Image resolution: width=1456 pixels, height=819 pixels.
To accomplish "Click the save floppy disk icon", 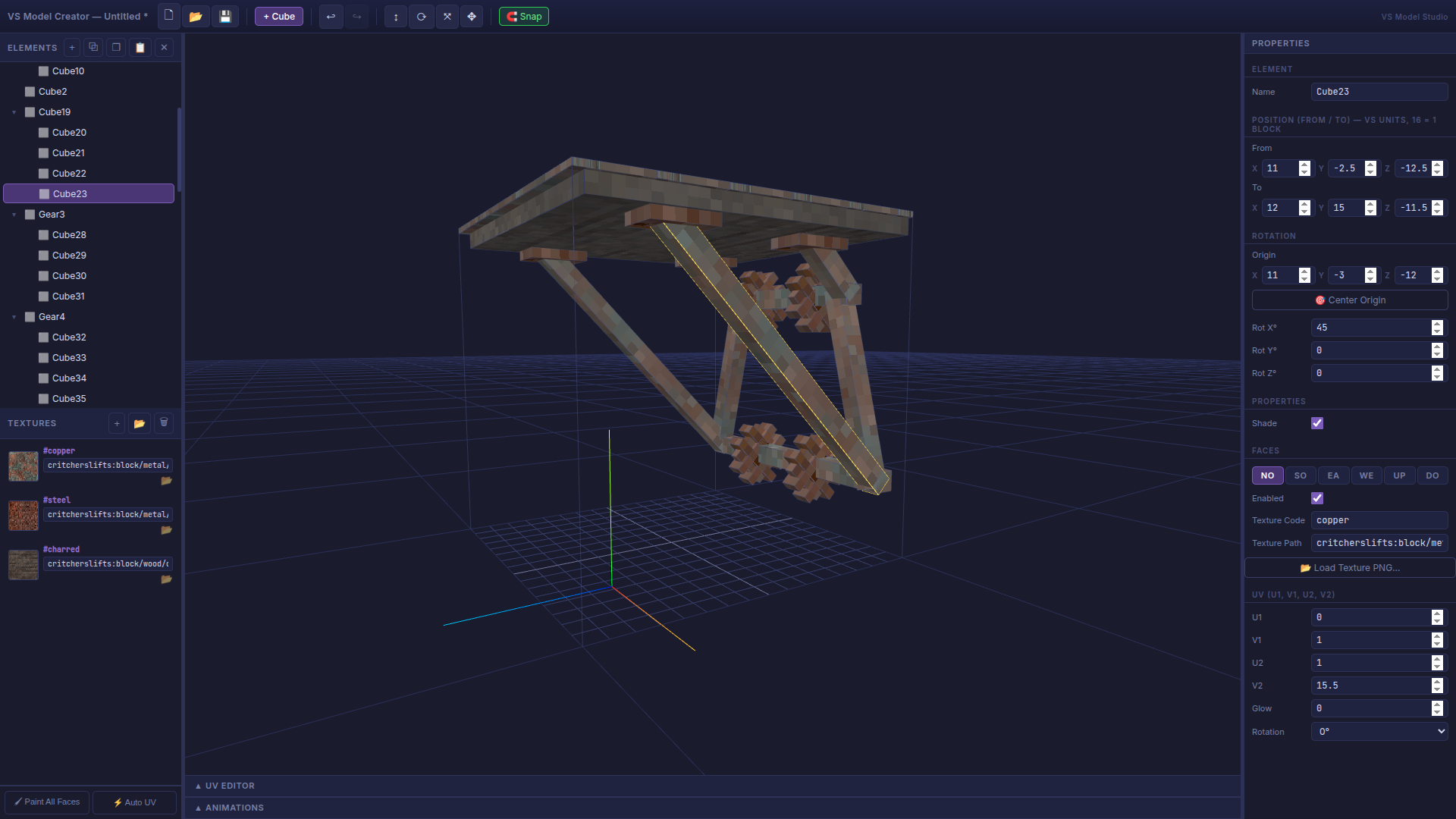I will 225,16.
